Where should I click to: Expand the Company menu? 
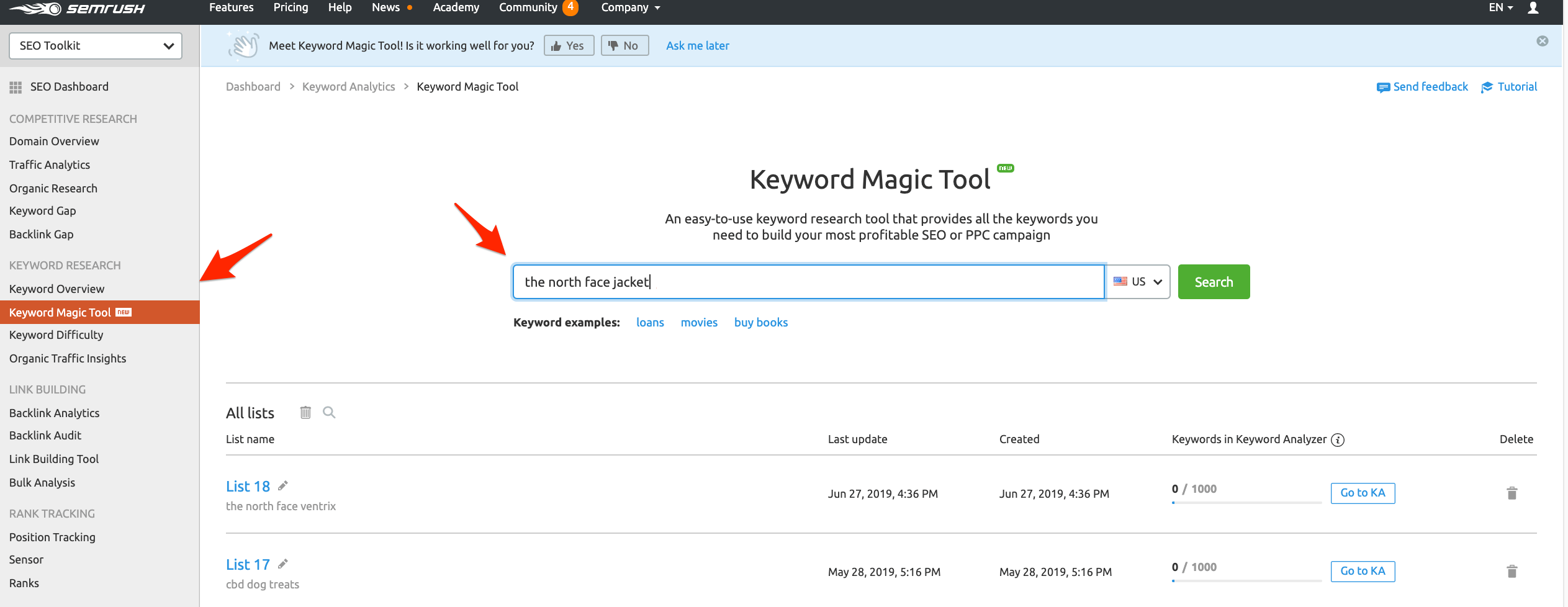(x=631, y=8)
